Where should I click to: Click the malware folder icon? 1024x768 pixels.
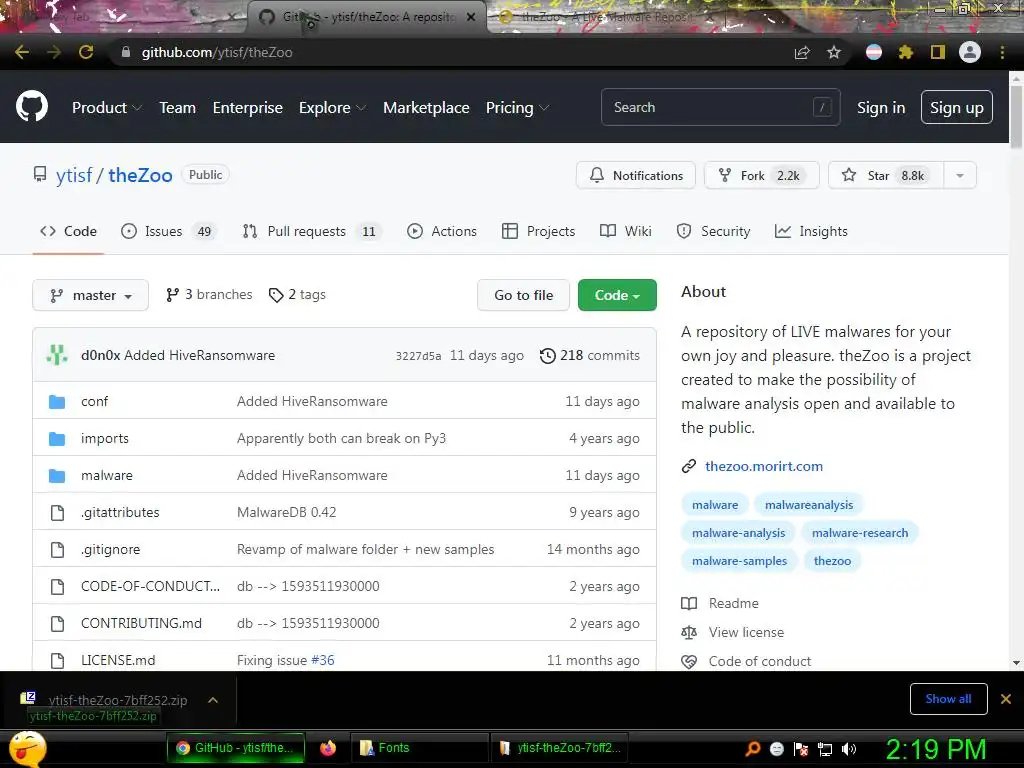[x=57, y=475]
